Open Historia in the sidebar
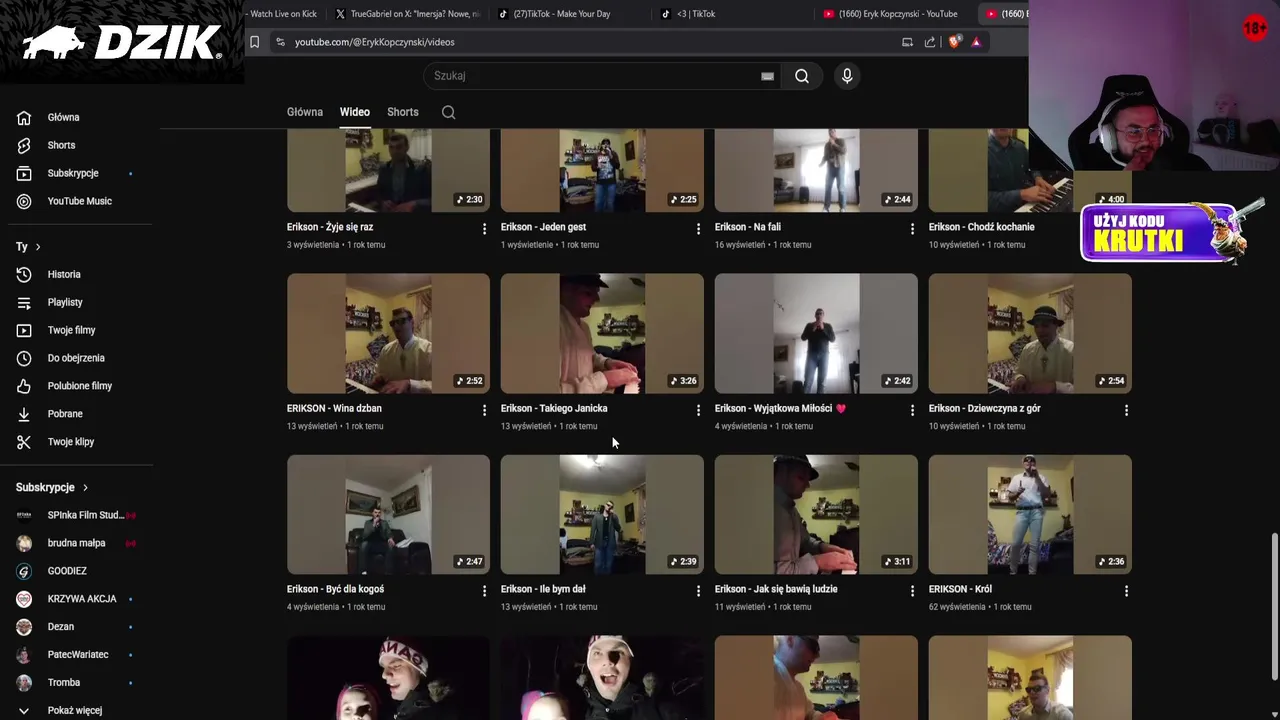This screenshot has height=720, width=1280. 64,274
